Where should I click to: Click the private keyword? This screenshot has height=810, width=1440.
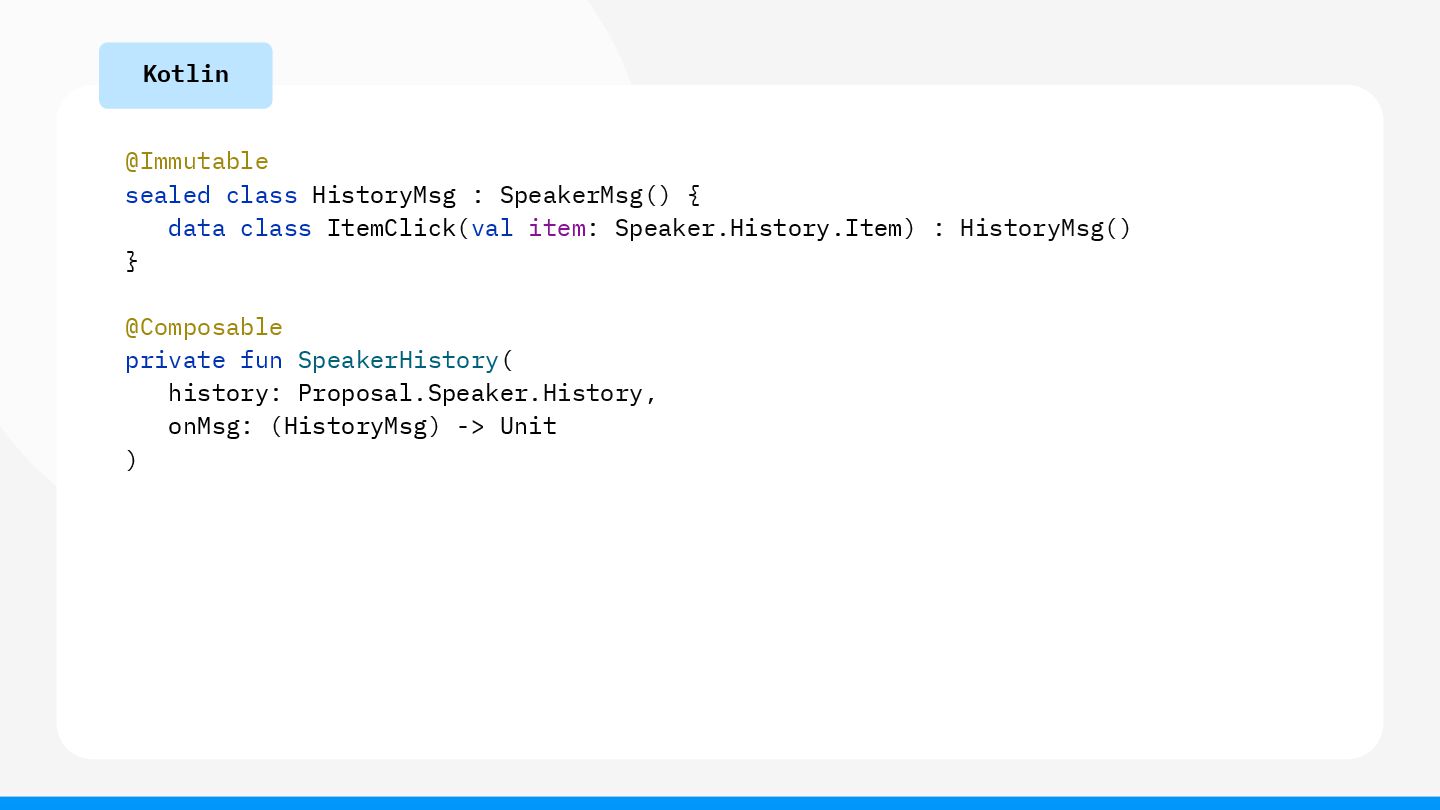click(175, 360)
